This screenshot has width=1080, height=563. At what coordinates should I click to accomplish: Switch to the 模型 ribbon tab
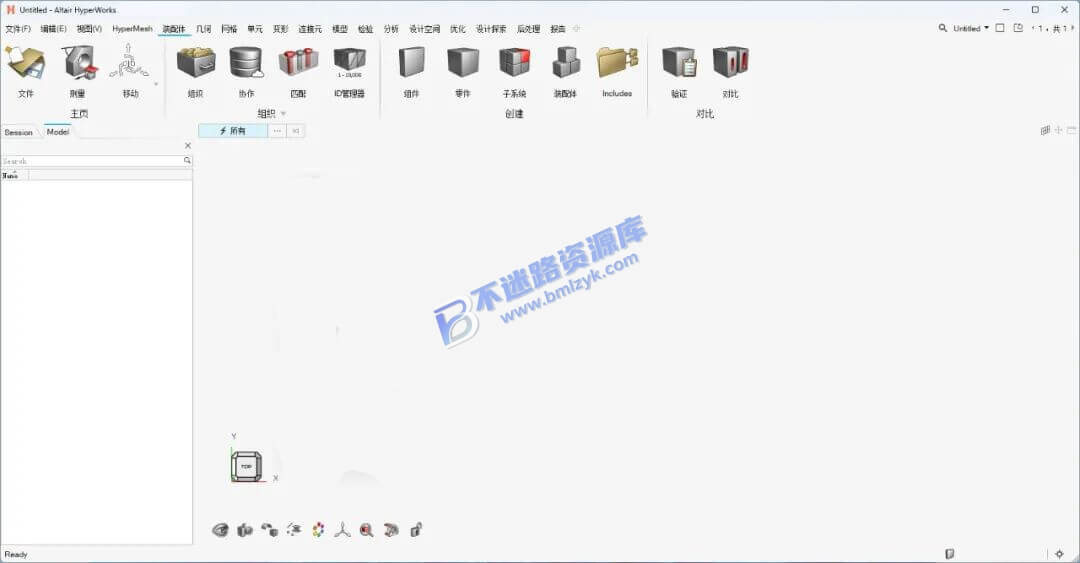(340, 29)
